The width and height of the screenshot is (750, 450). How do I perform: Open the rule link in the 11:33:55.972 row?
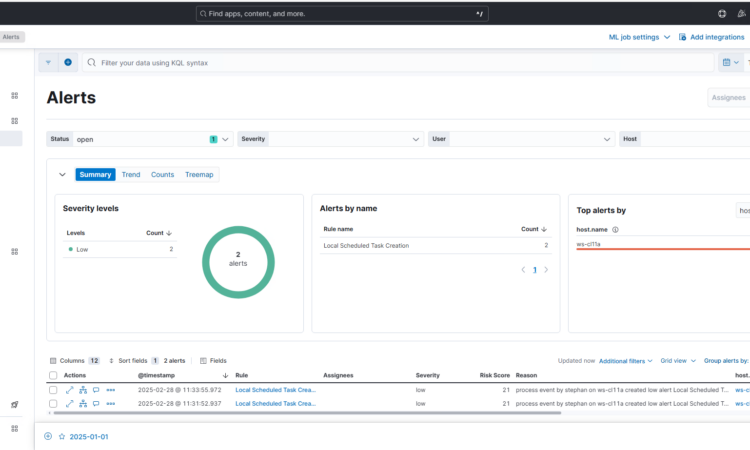(x=276, y=390)
